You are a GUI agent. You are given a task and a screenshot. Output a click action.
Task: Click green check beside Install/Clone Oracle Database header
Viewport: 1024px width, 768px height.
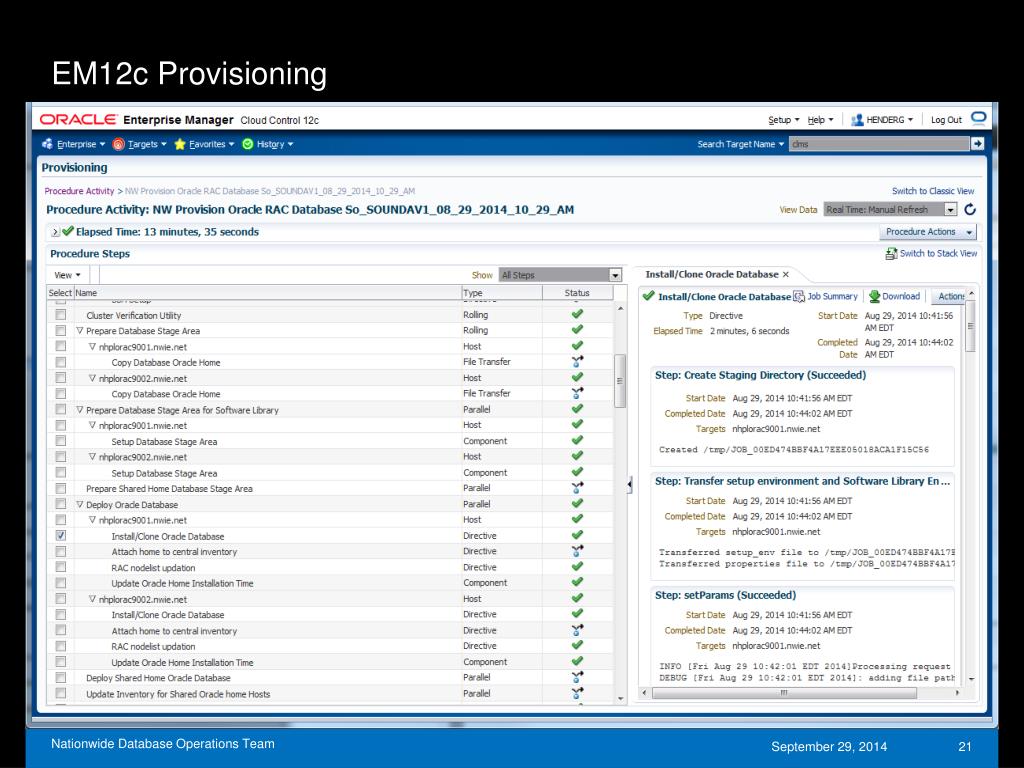(x=648, y=296)
